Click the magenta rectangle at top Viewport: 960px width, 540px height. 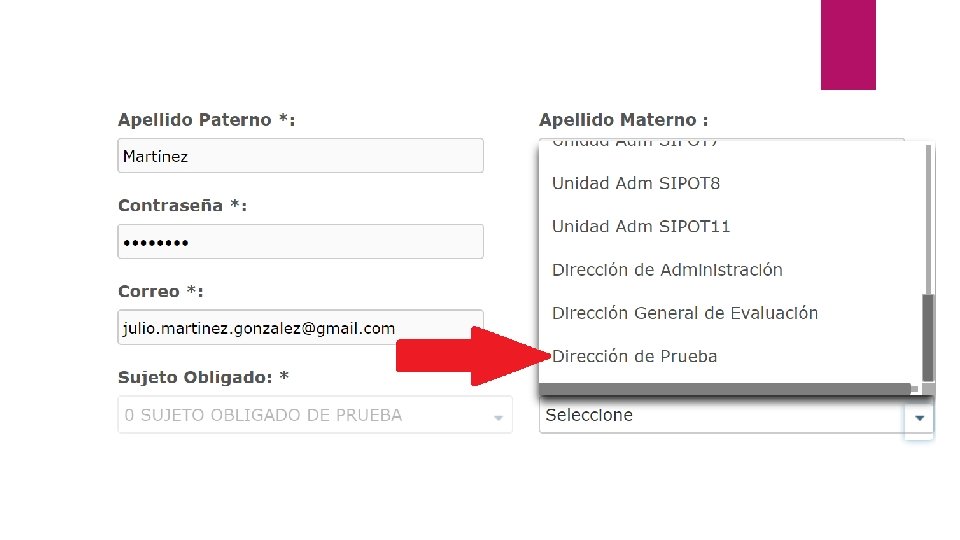(x=848, y=44)
